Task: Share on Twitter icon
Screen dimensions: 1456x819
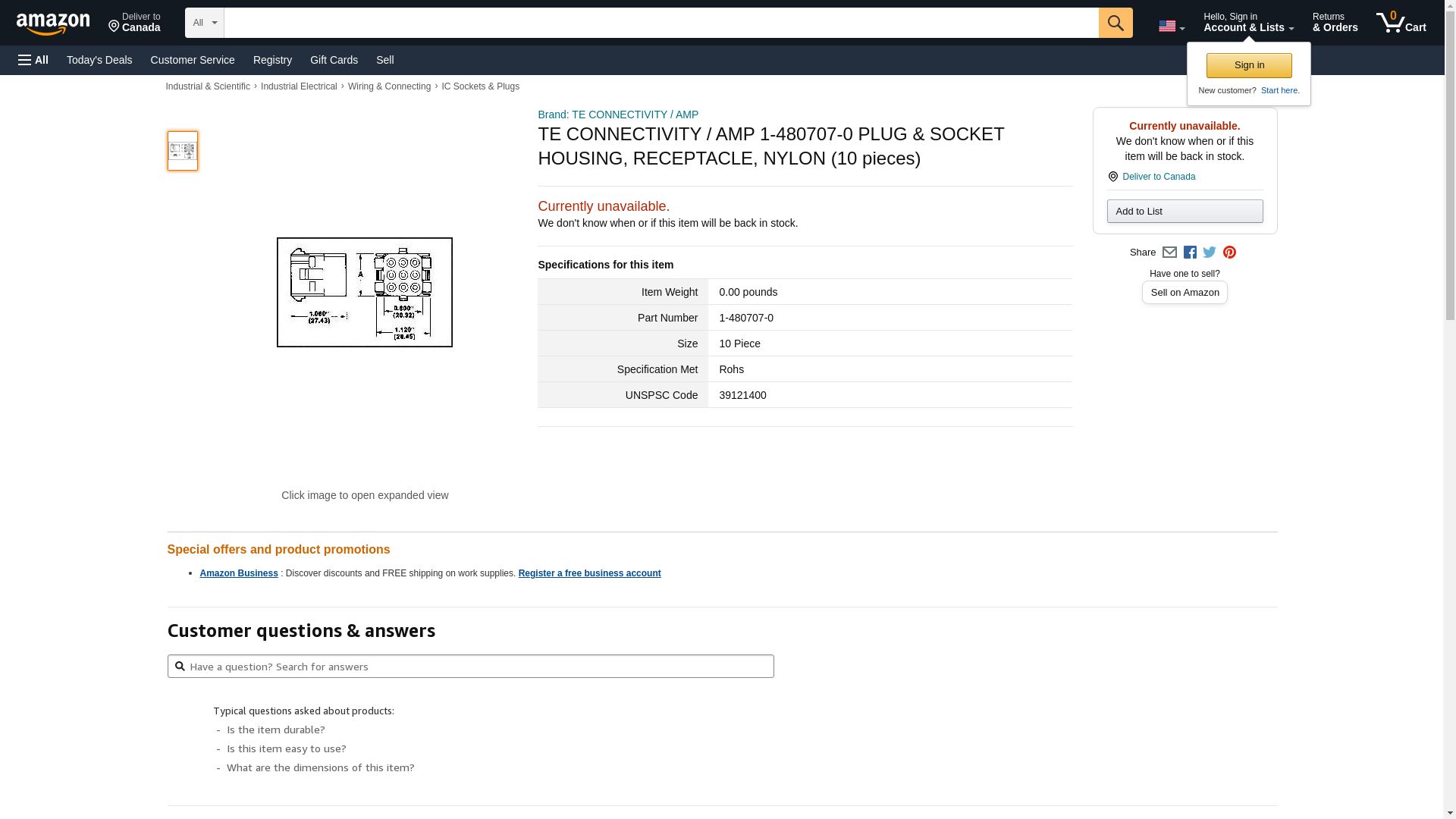Action: tap(1210, 253)
